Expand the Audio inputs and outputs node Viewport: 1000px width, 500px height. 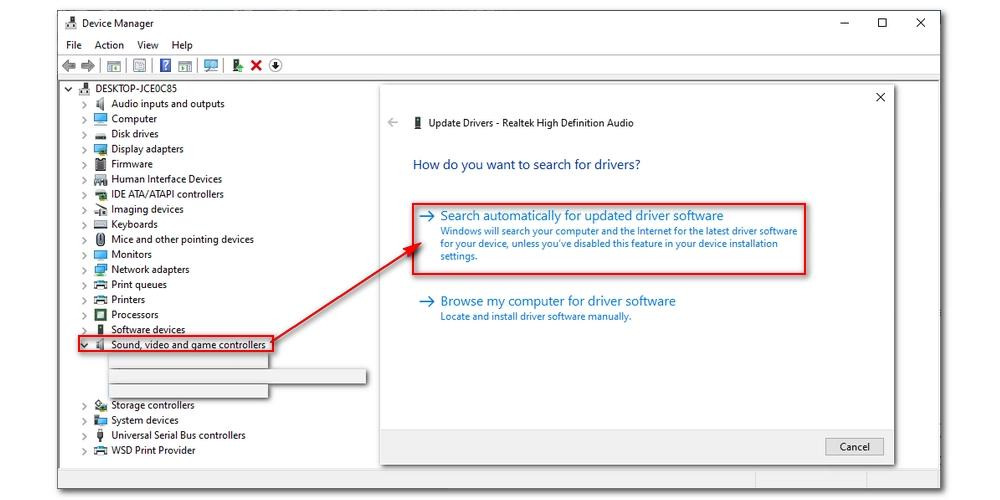tap(84, 104)
